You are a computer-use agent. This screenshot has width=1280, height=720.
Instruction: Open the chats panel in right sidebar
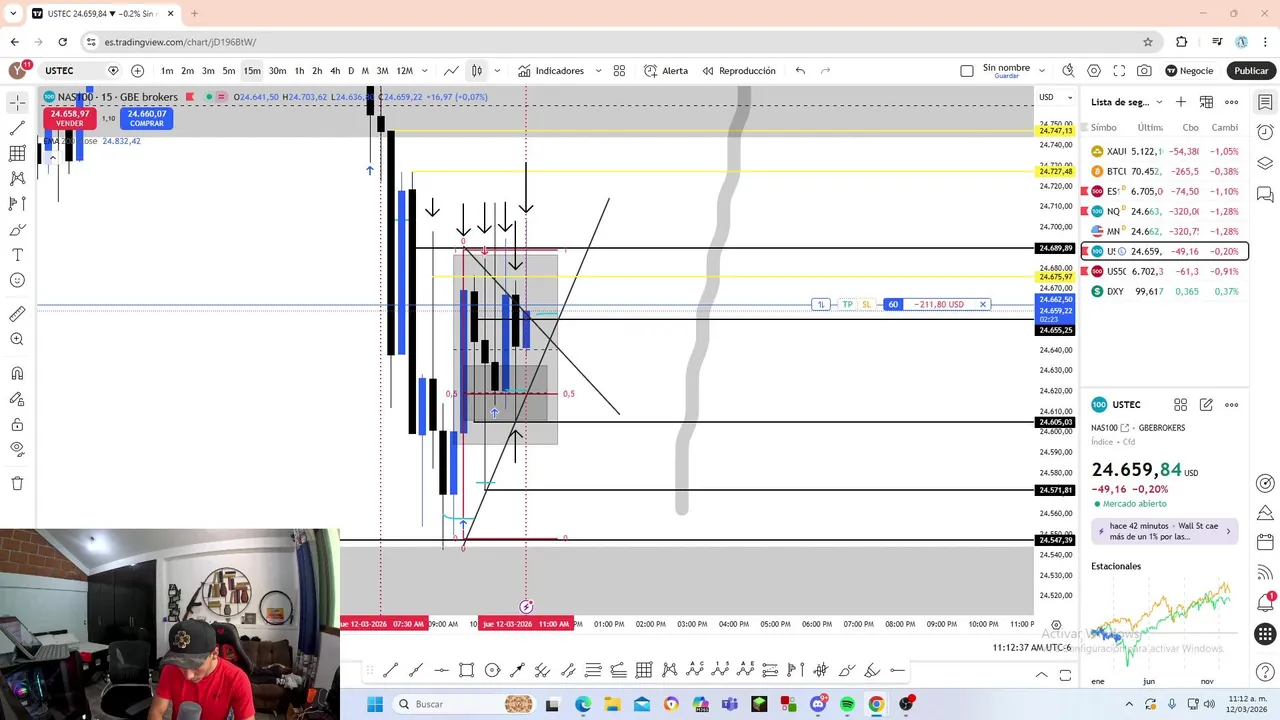[x=1265, y=194]
